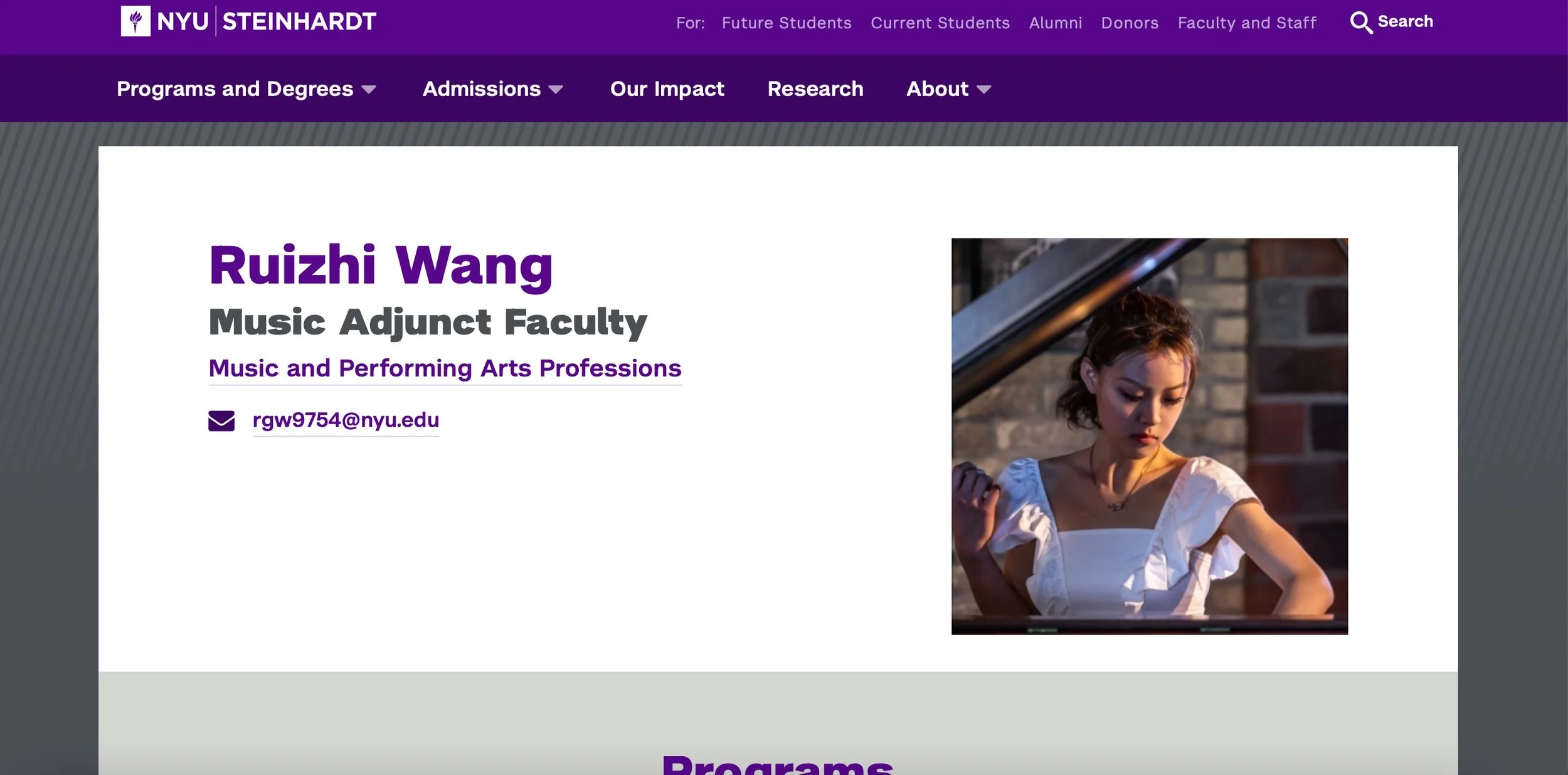
Task: Click the Programs and Degrees menu label
Action: pyautogui.click(x=235, y=89)
